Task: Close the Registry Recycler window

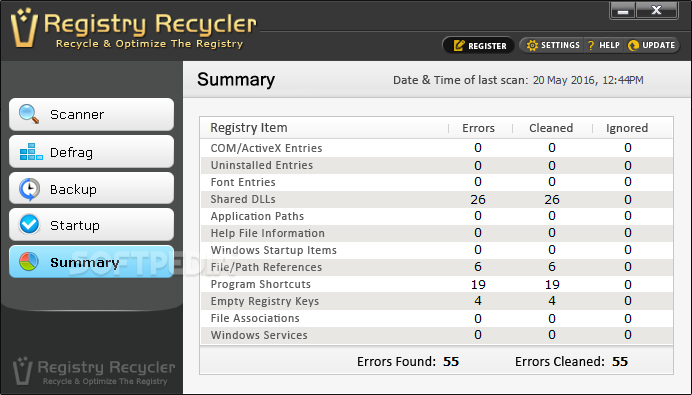Action: [x=657, y=11]
